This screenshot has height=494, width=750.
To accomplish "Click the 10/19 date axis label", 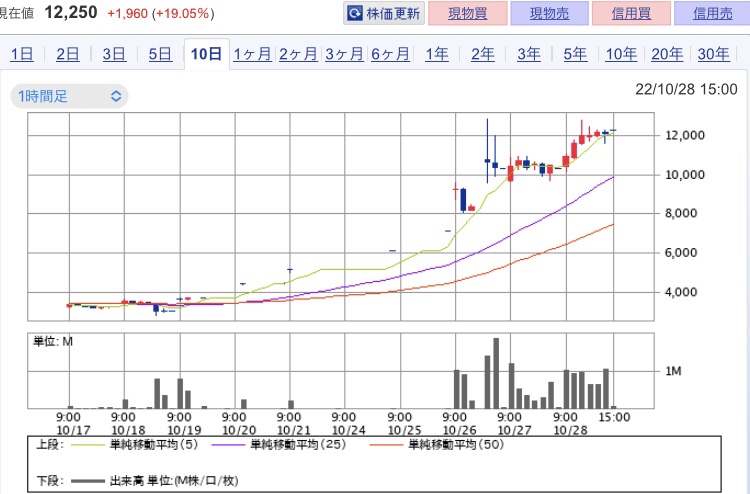I will pos(184,430).
